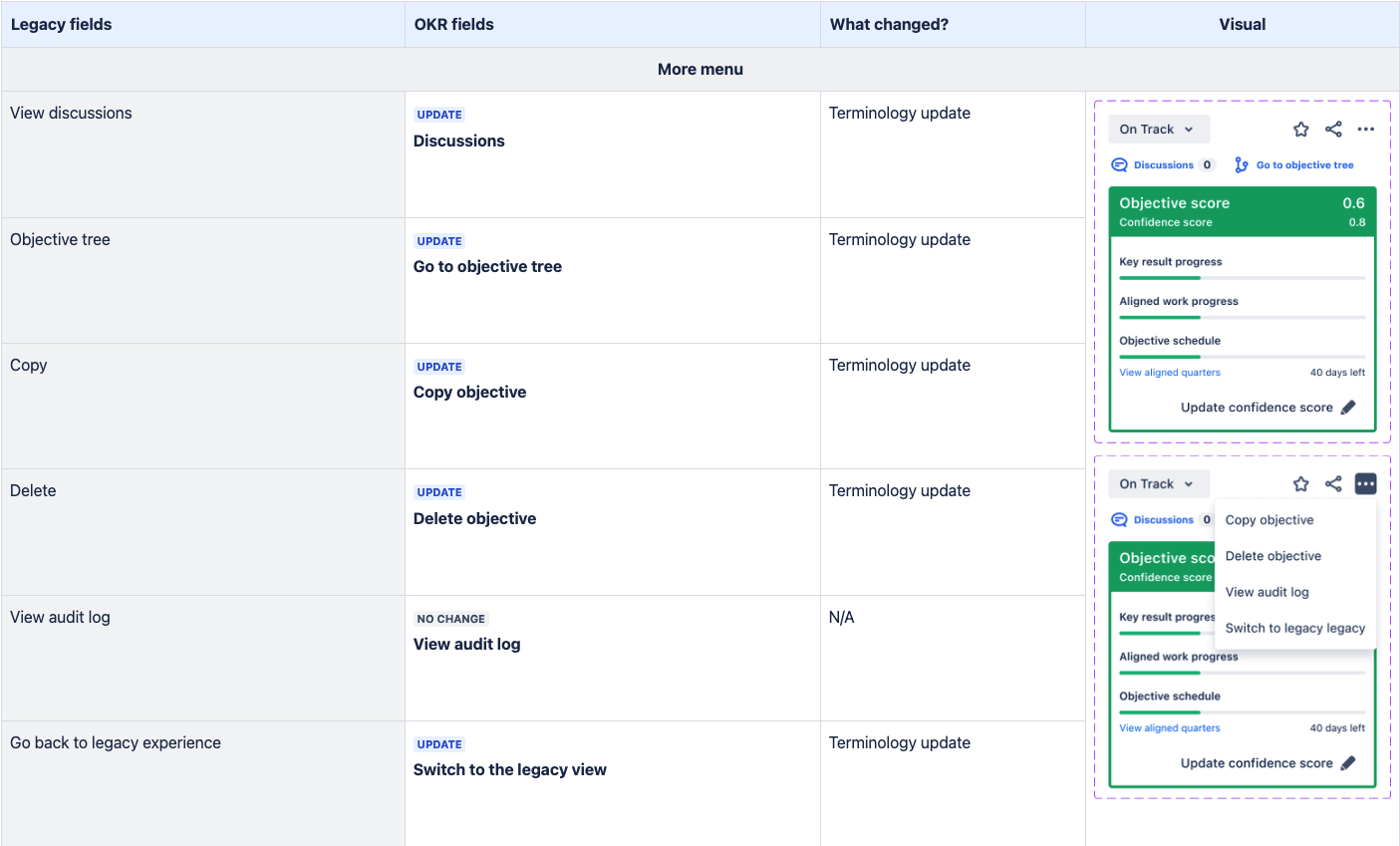
Task: Expand On Track status dropdown in closed-menu card
Action: click(x=1159, y=130)
